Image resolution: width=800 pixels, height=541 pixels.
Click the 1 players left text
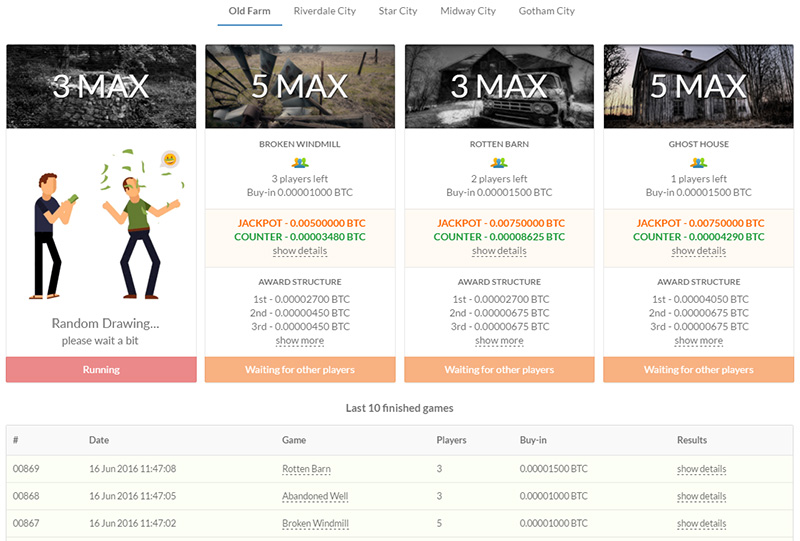[x=698, y=179]
